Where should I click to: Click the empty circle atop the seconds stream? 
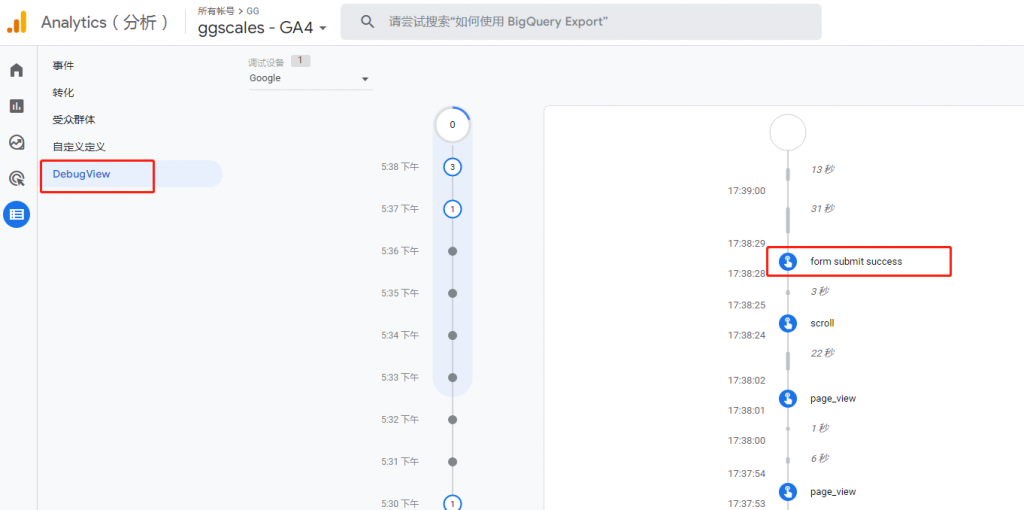click(x=788, y=132)
